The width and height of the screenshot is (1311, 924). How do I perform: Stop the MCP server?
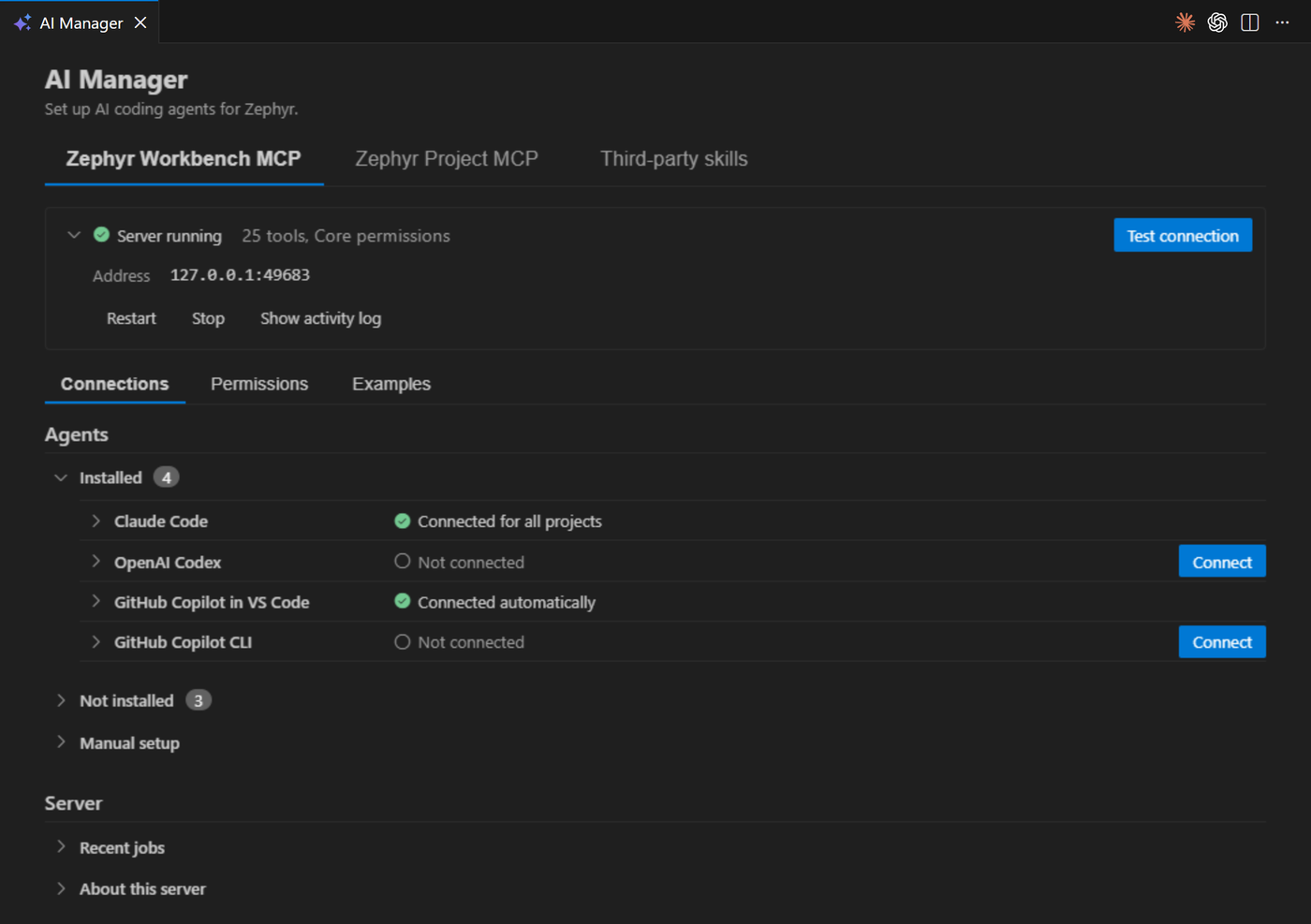pyautogui.click(x=208, y=318)
